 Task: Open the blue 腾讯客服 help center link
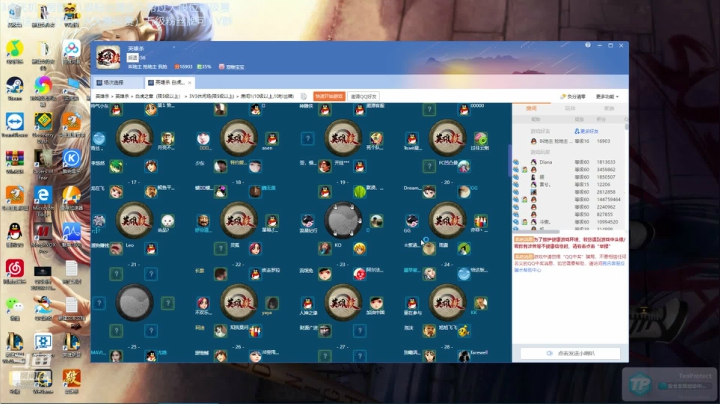pyautogui.click(x=615, y=264)
